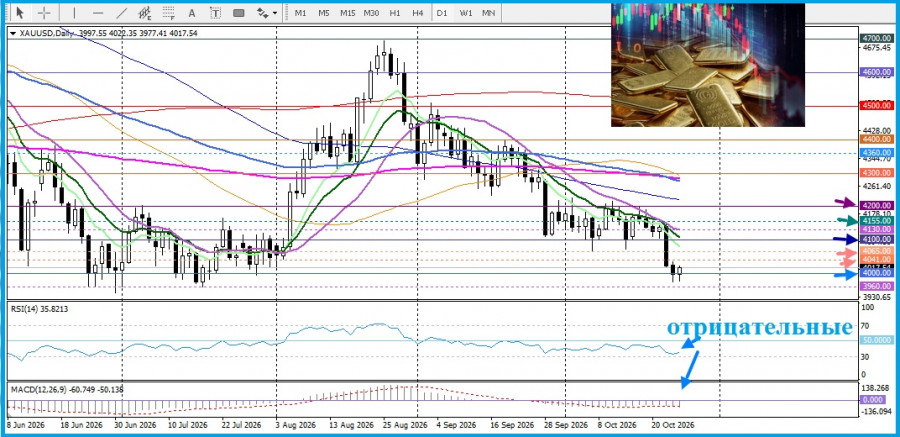Click the blue 4360.00 price label

[876, 153]
